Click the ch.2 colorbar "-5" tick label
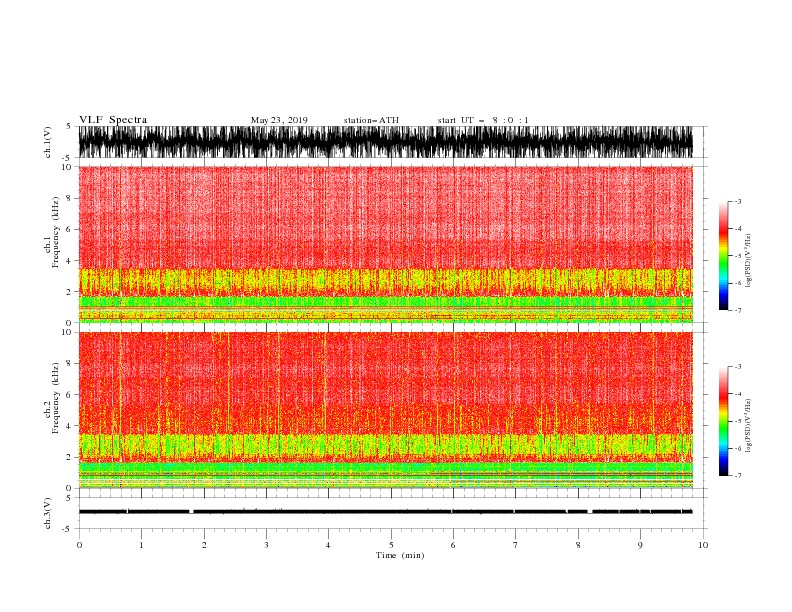 [x=738, y=421]
